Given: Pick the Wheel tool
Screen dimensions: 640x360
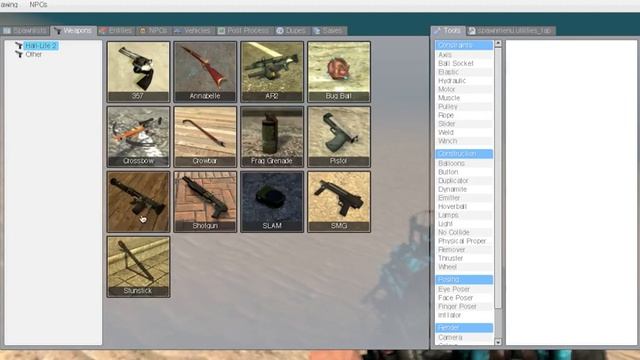Looking at the screenshot, I should click(x=464, y=267).
